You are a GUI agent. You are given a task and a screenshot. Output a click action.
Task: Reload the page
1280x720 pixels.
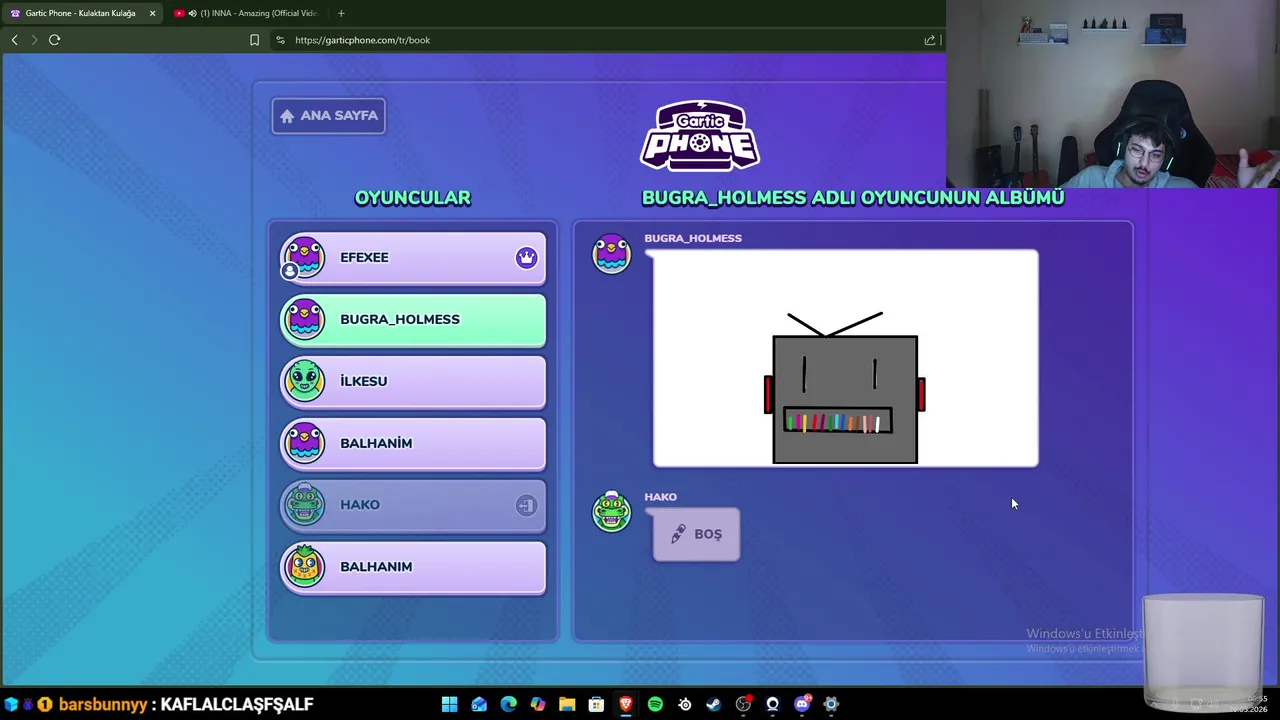point(54,40)
